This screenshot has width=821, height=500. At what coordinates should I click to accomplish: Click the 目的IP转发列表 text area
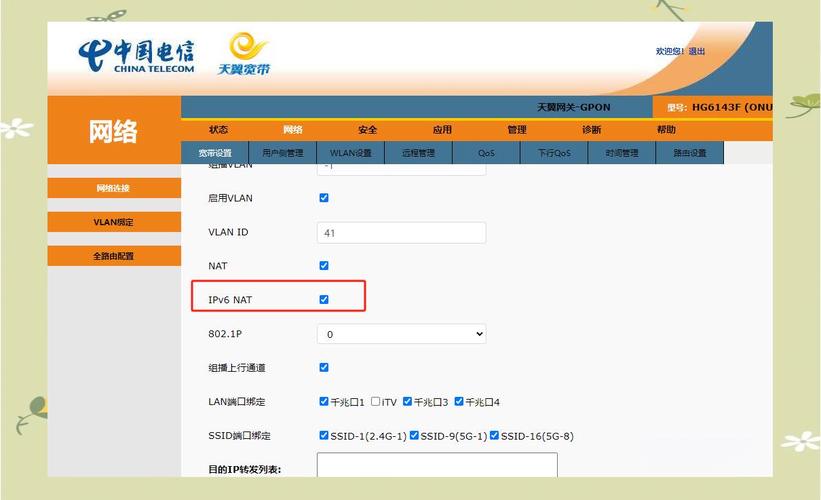click(x=436, y=465)
